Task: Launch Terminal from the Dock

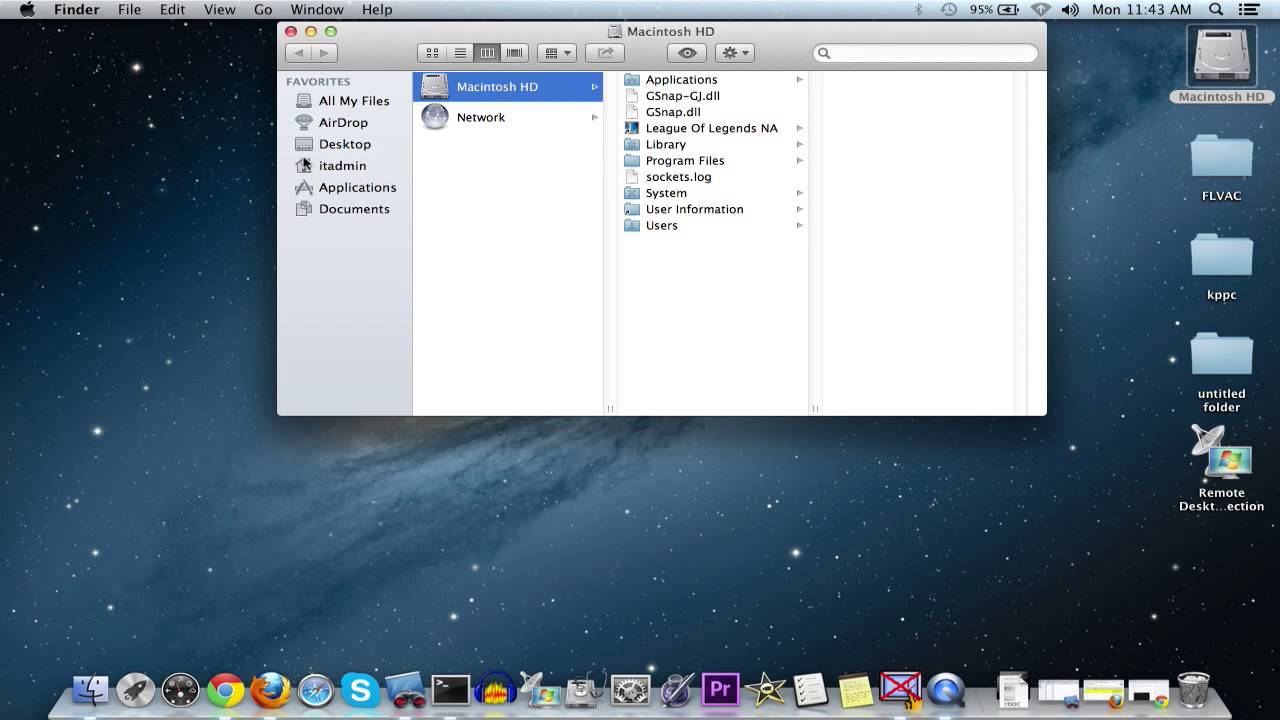Action: [x=451, y=689]
